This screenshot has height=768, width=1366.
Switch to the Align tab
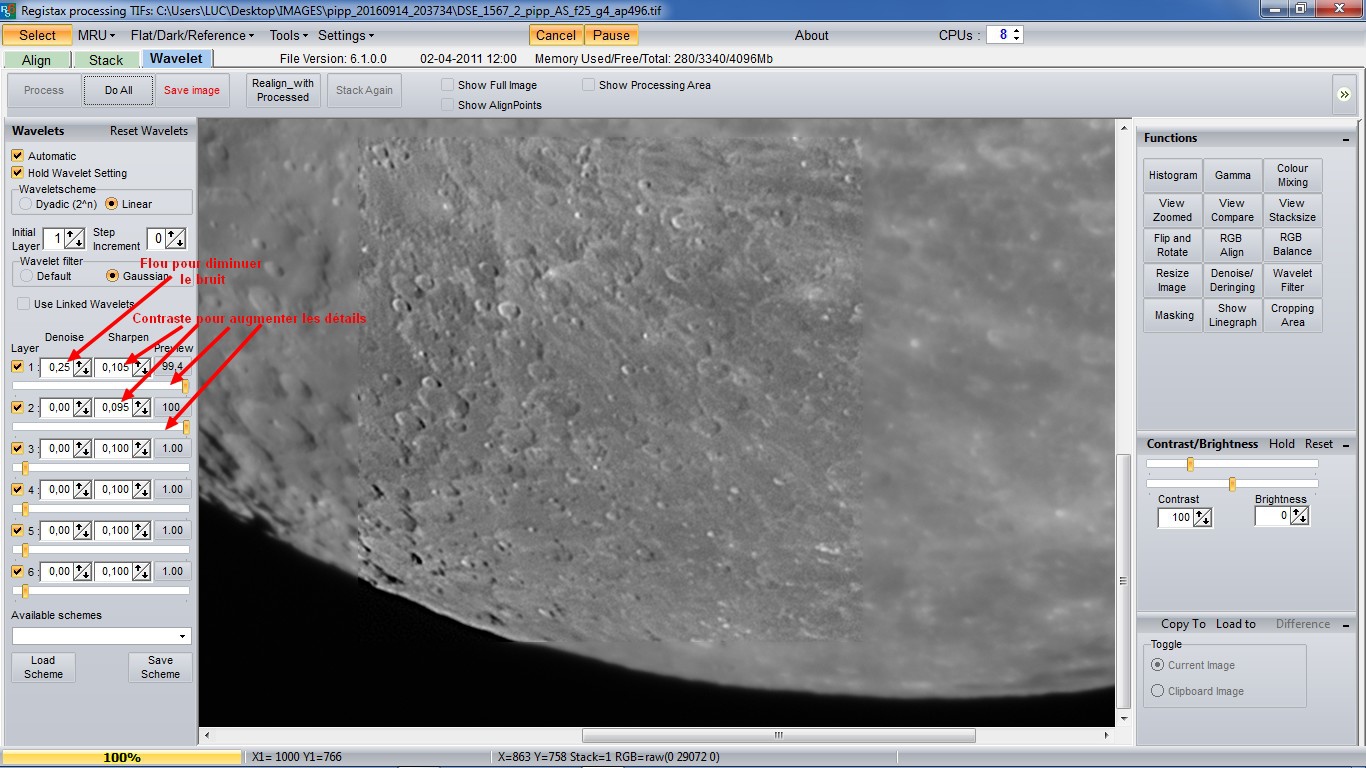(37, 60)
